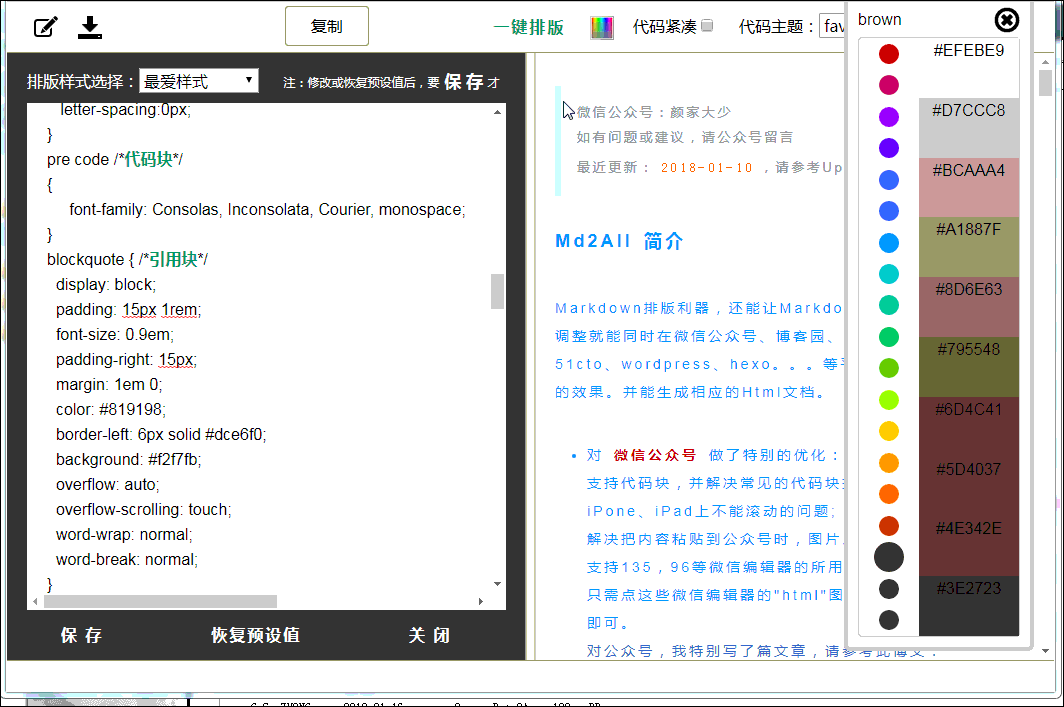1064x707 pixels.
Task: Click the 一键排版 button
Action: tap(528, 27)
